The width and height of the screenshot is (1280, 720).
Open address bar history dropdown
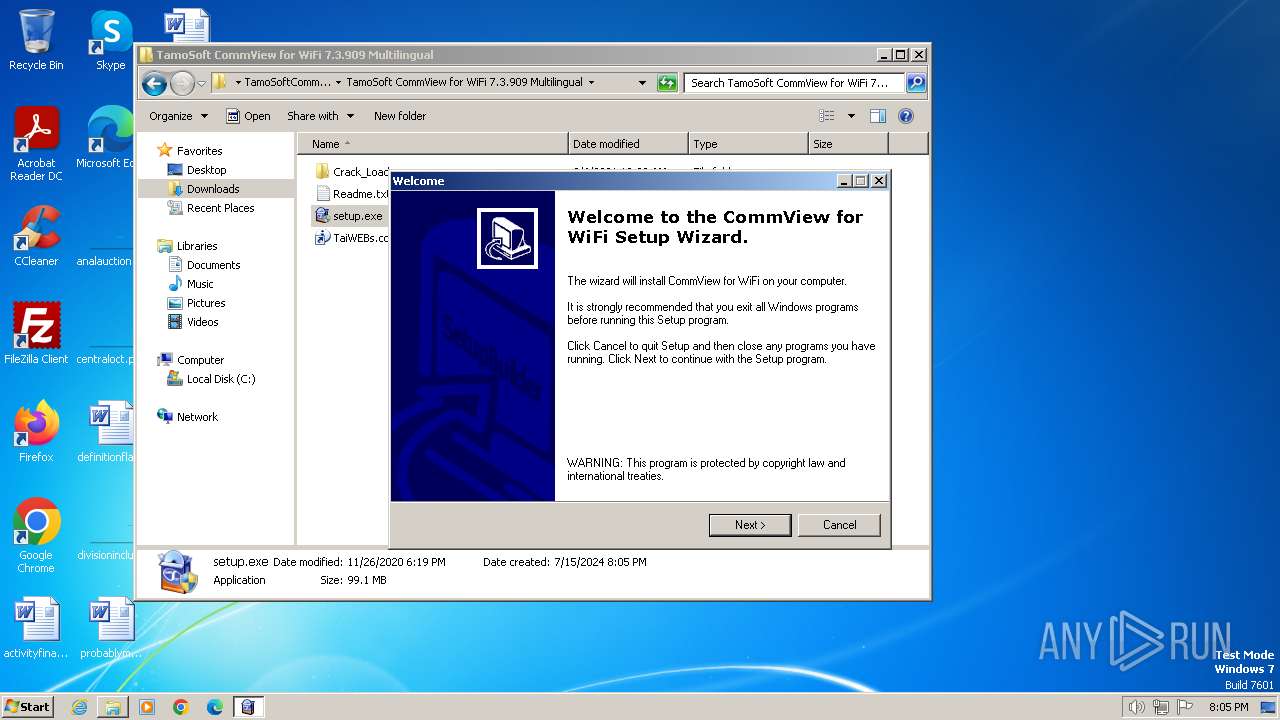point(642,83)
